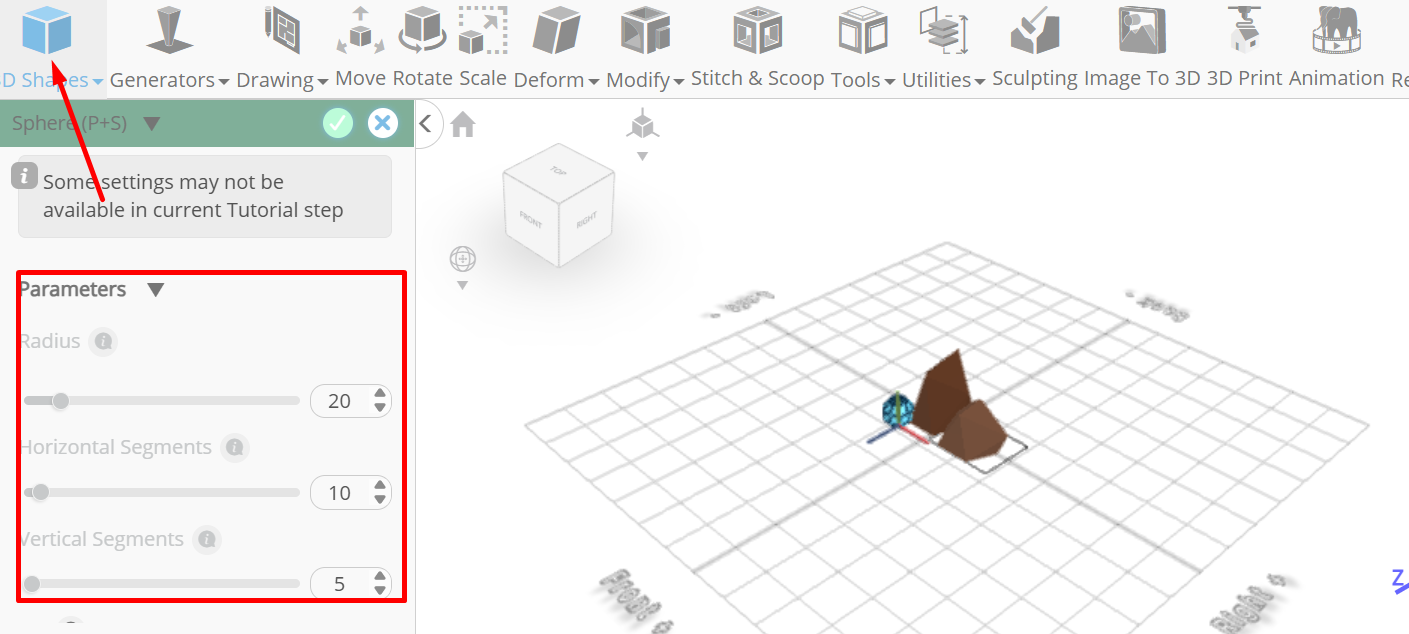
Task: Increase Horizontal Segments with the up arrow
Action: point(380,486)
